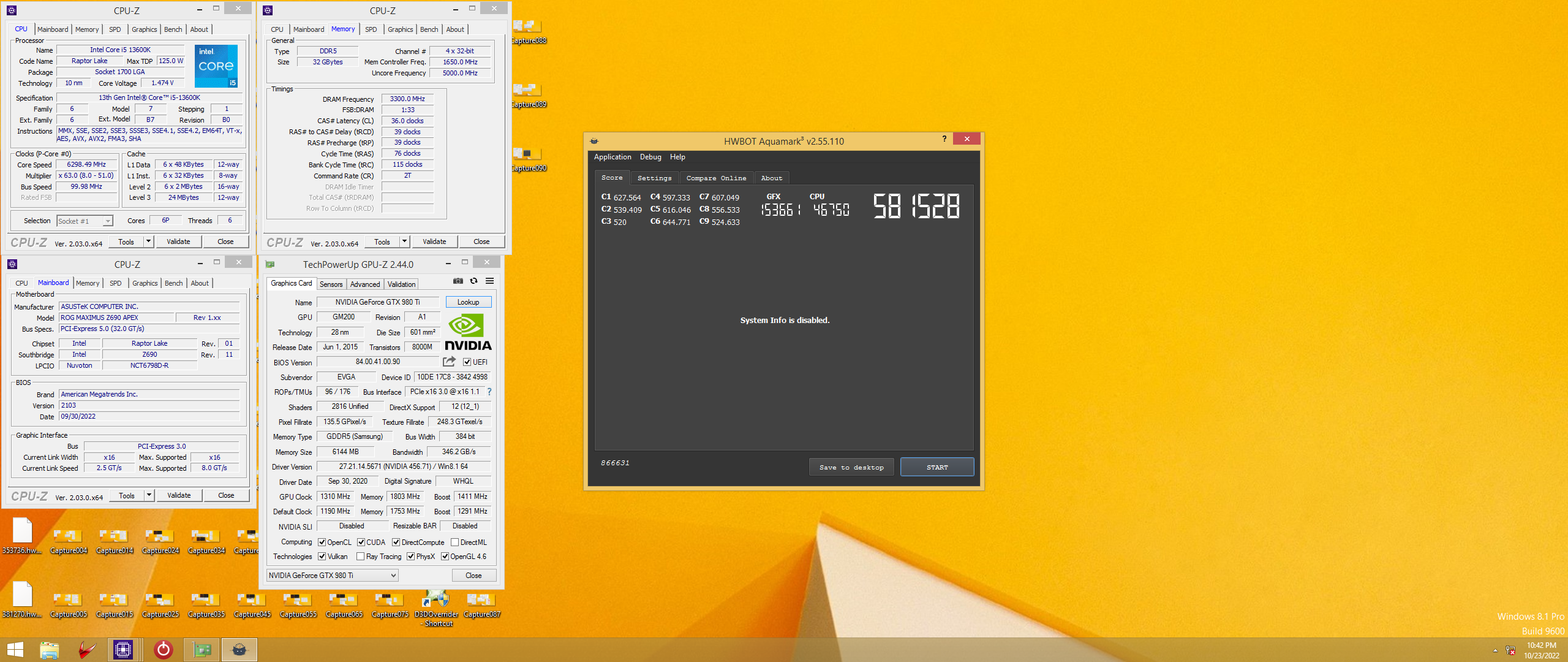Open the Advanced tab in GPU-Z
Image resolution: width=1568 pixels, height=662 pixels.
pyautogui.click(x=365, y=284)
